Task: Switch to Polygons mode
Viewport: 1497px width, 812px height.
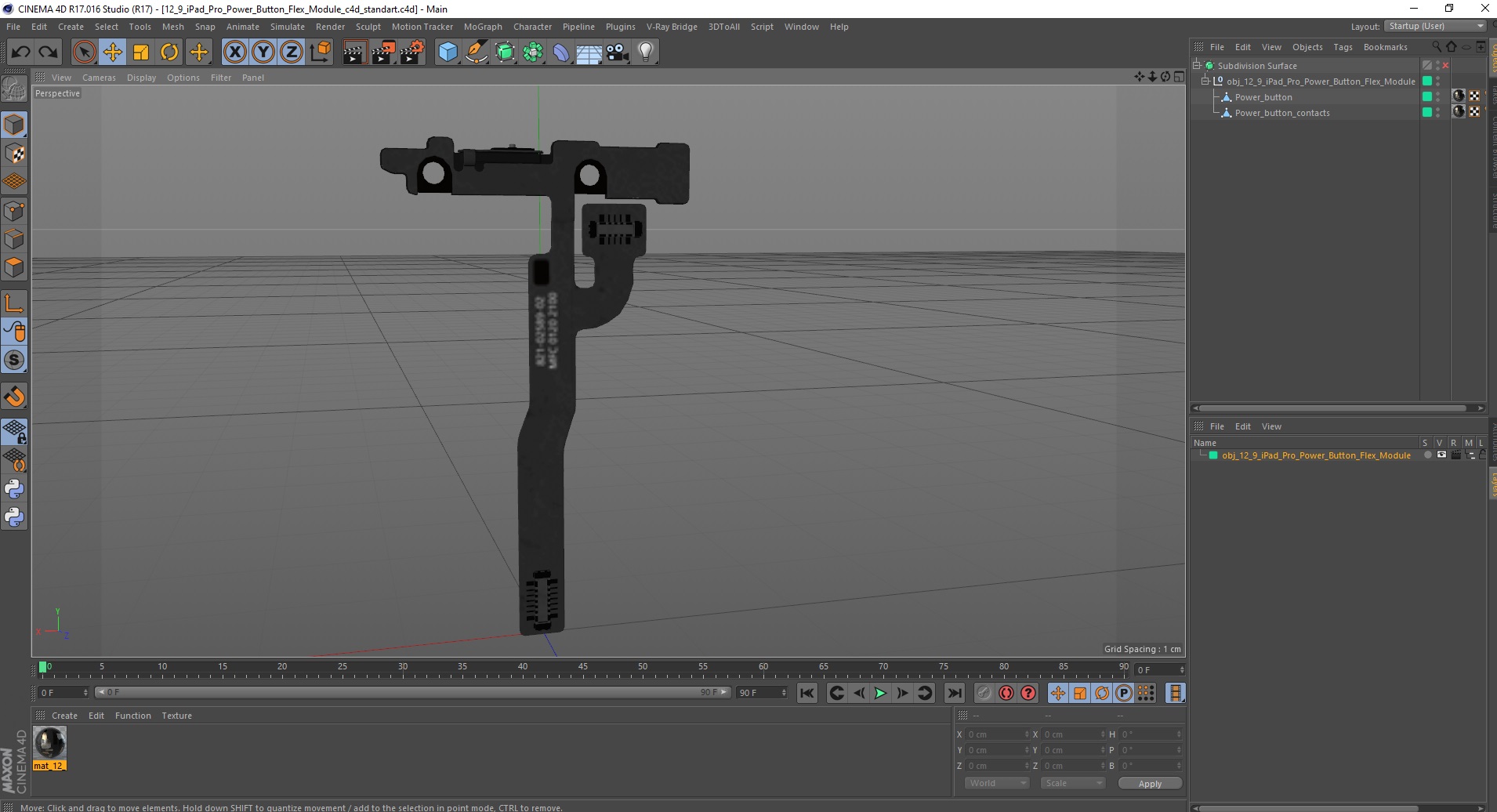Action: click(14, 267)
